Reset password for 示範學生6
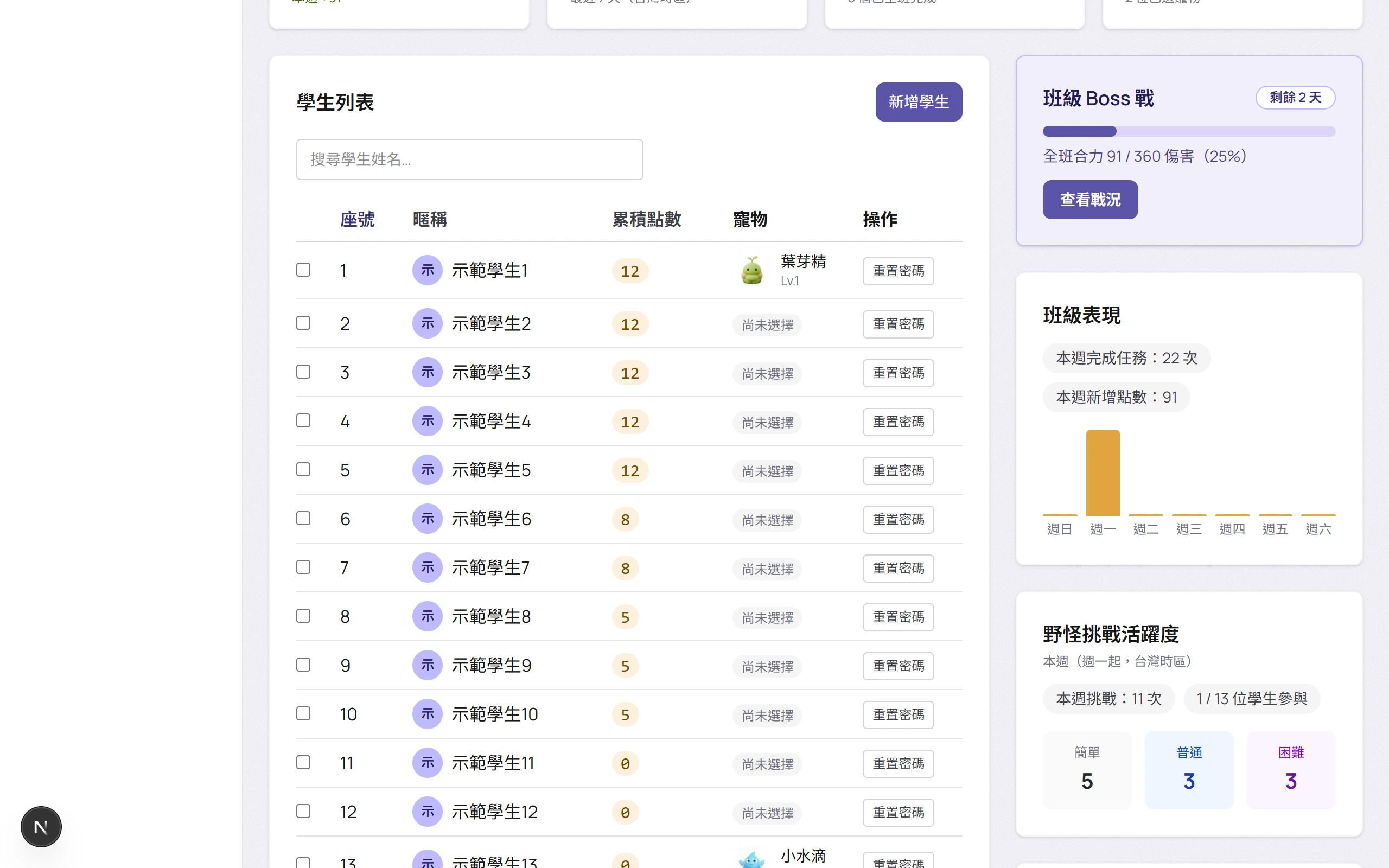The height and width of the screenshot is (868, 1389). click(897, 519)
